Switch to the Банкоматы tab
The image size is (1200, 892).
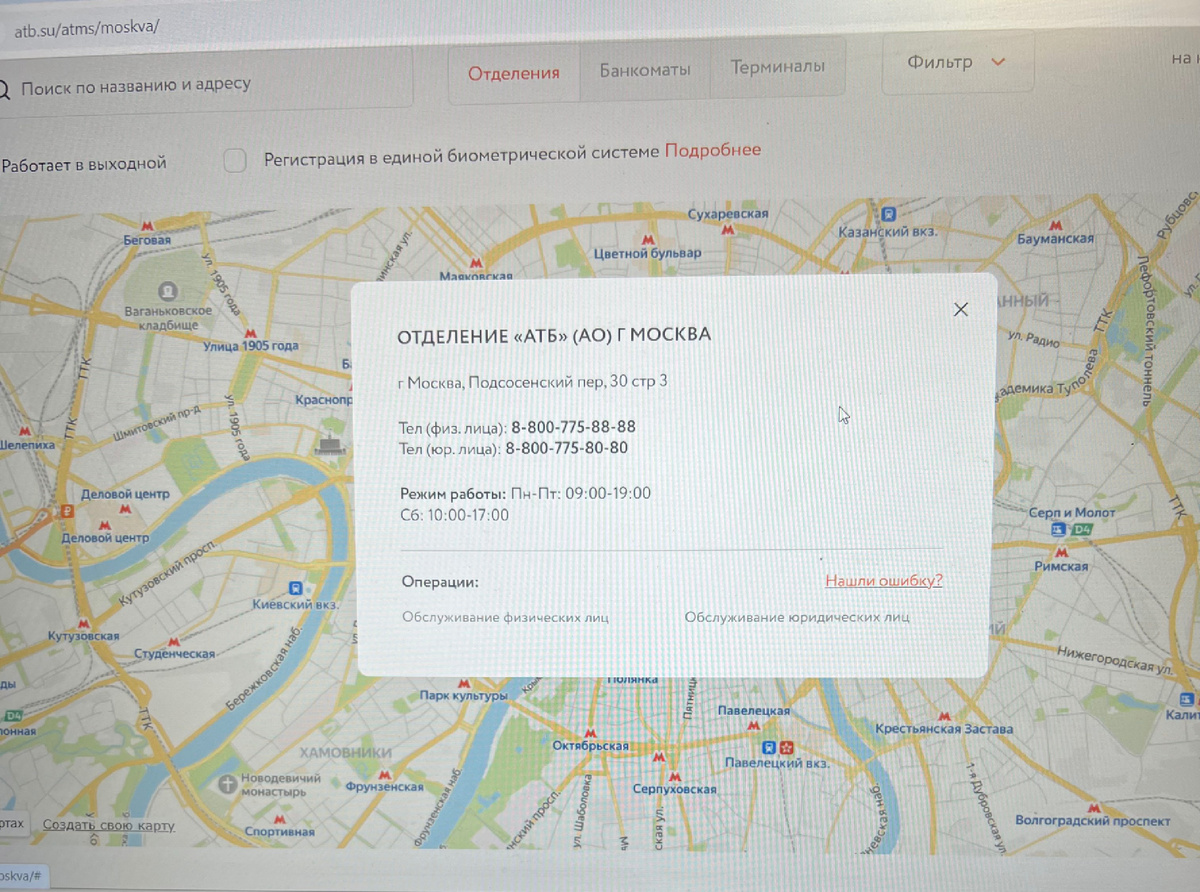(644, 69)
